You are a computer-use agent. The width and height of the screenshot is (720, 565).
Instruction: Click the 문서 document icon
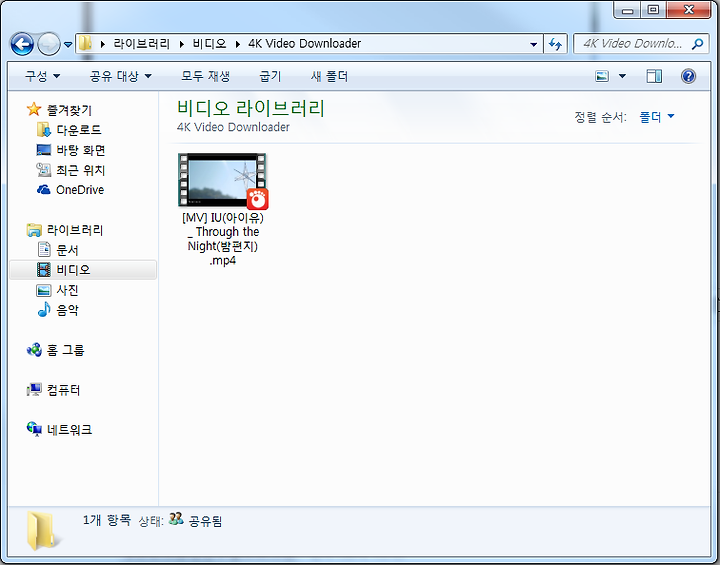44,249
